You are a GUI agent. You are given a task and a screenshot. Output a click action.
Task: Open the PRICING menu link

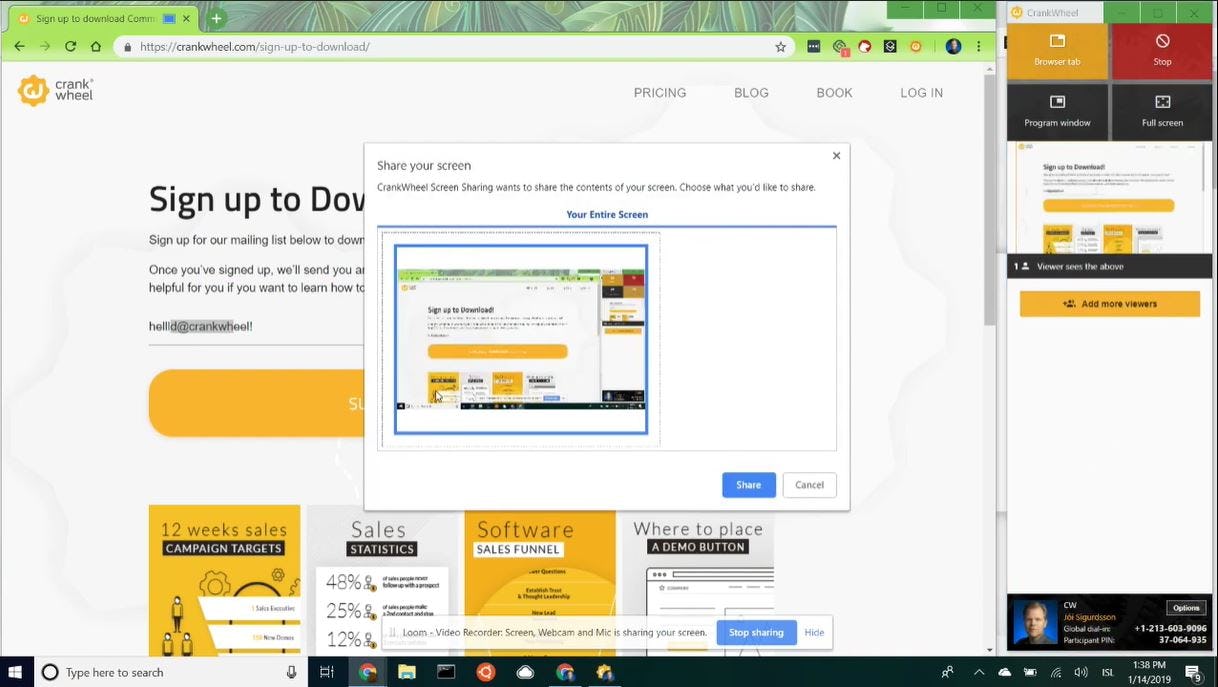660,93
